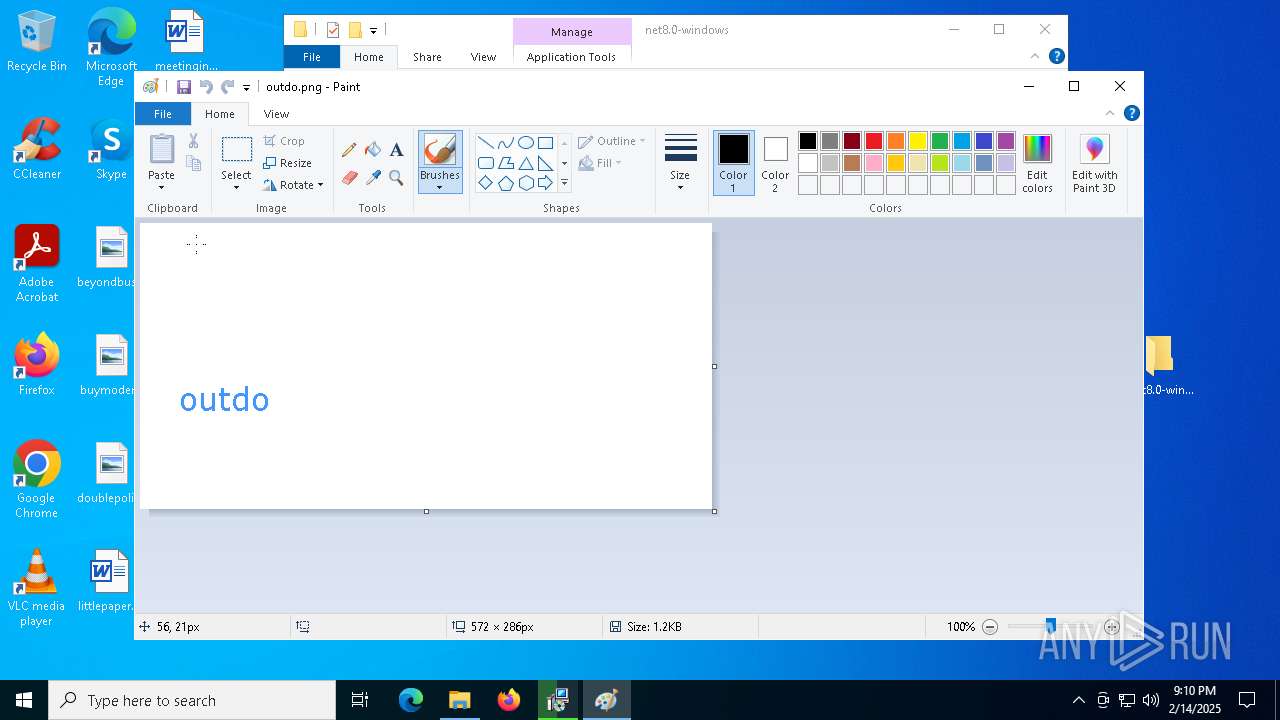Open the Select dropdown arrow
The height and width of the screenshot is (720, 1280).
[x=237, y=187]
